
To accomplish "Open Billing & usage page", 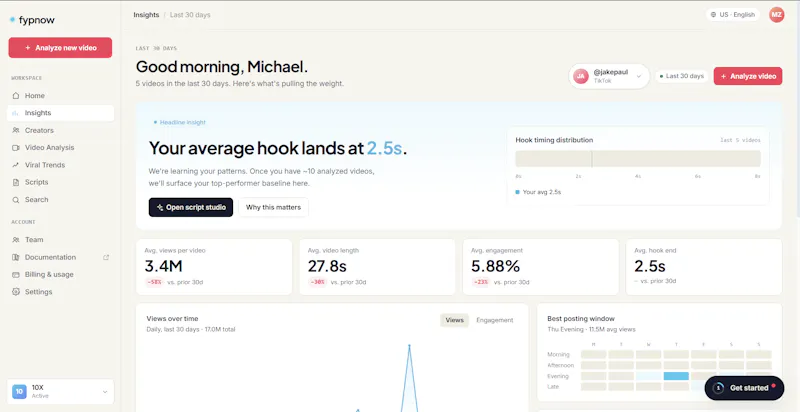I will pyautogui.click(x=60, y=275).
